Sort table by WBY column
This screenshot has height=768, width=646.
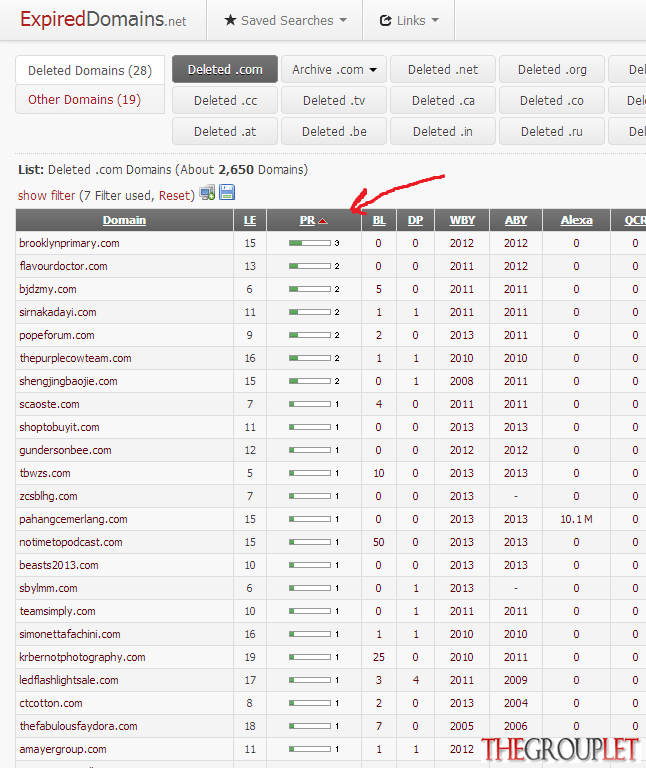click(462, 220)
